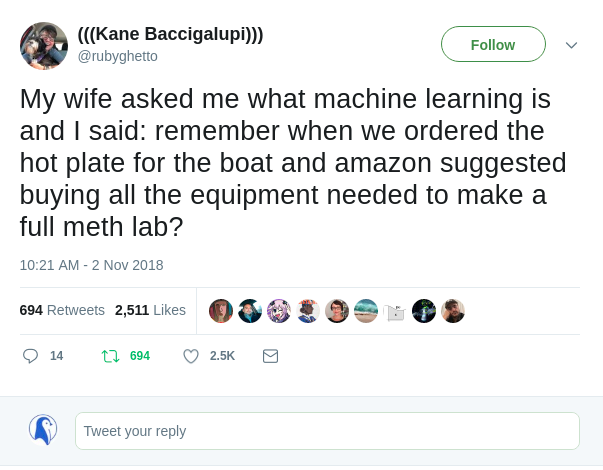
Task: Open the liker avatar with white folder image
Action: [395, 311]
